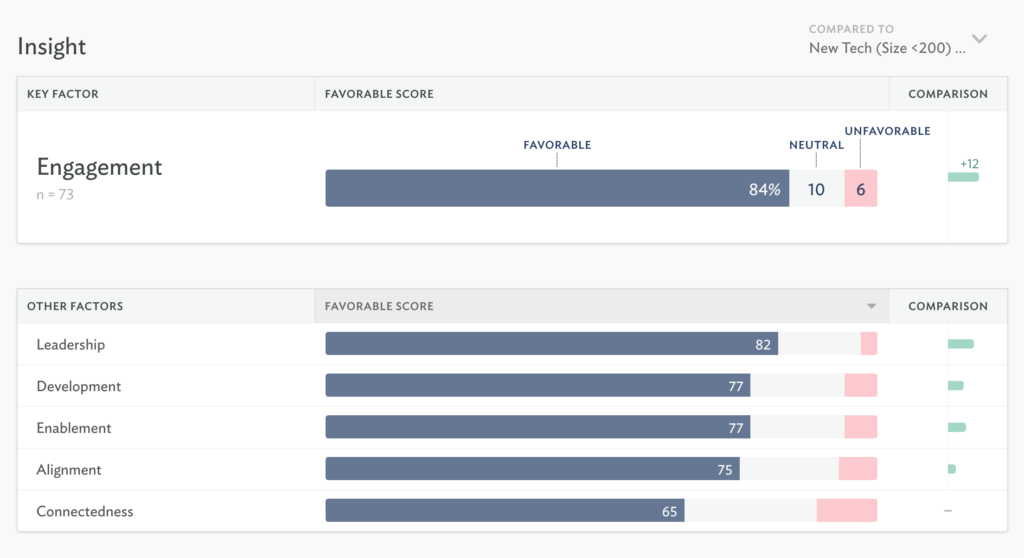
Task: Click the Connectedness neutral light segment
Action: pyautogui.click(x=750, y=511)
